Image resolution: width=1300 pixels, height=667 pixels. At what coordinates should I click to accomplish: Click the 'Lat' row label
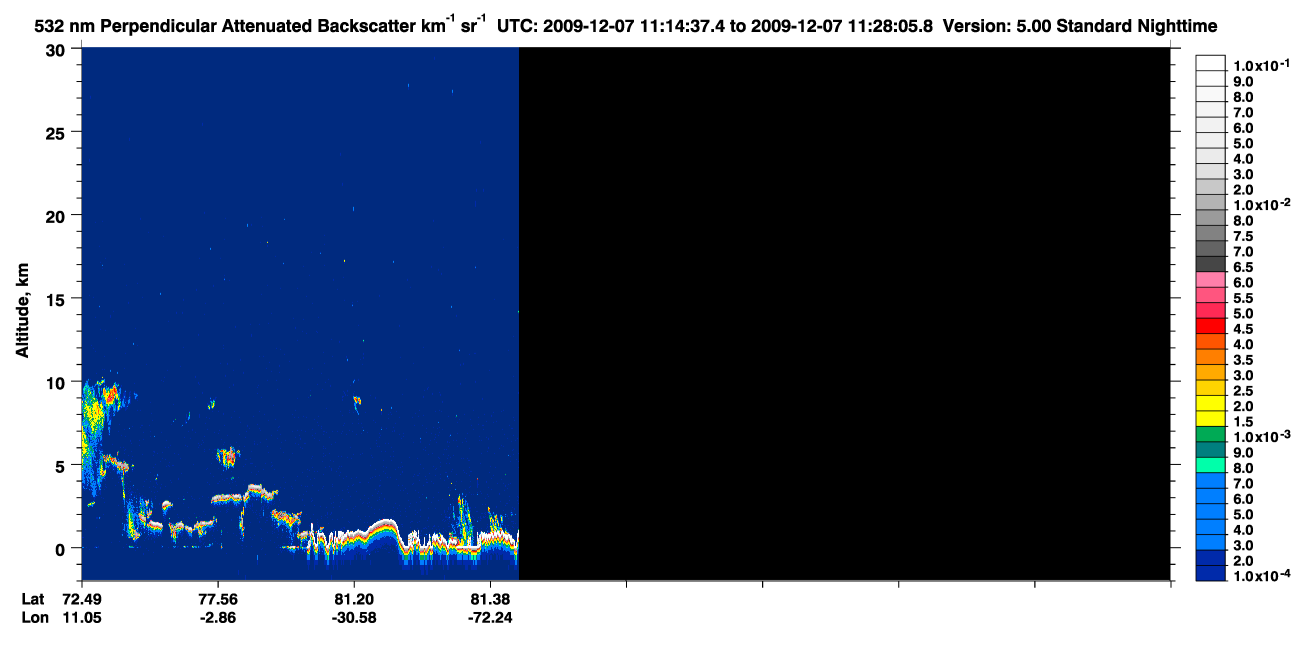pos(32,598)
